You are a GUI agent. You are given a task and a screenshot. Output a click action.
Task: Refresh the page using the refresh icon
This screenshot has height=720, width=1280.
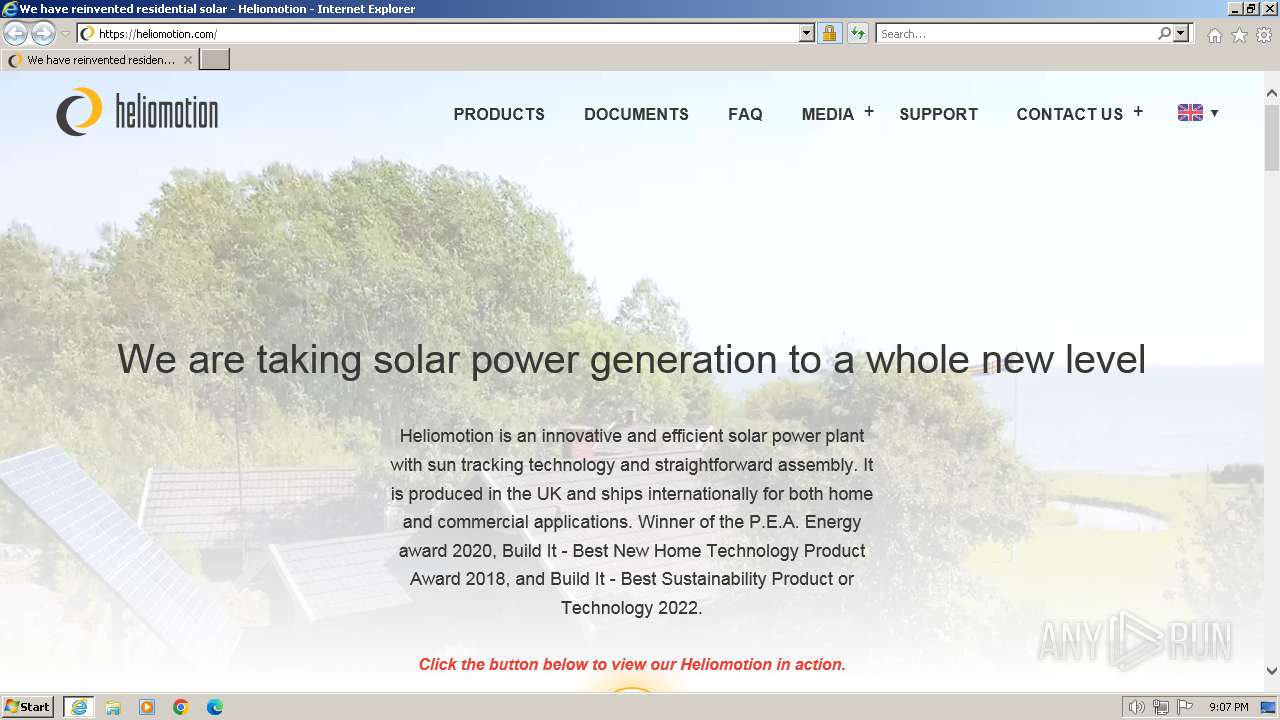(858, 34)
